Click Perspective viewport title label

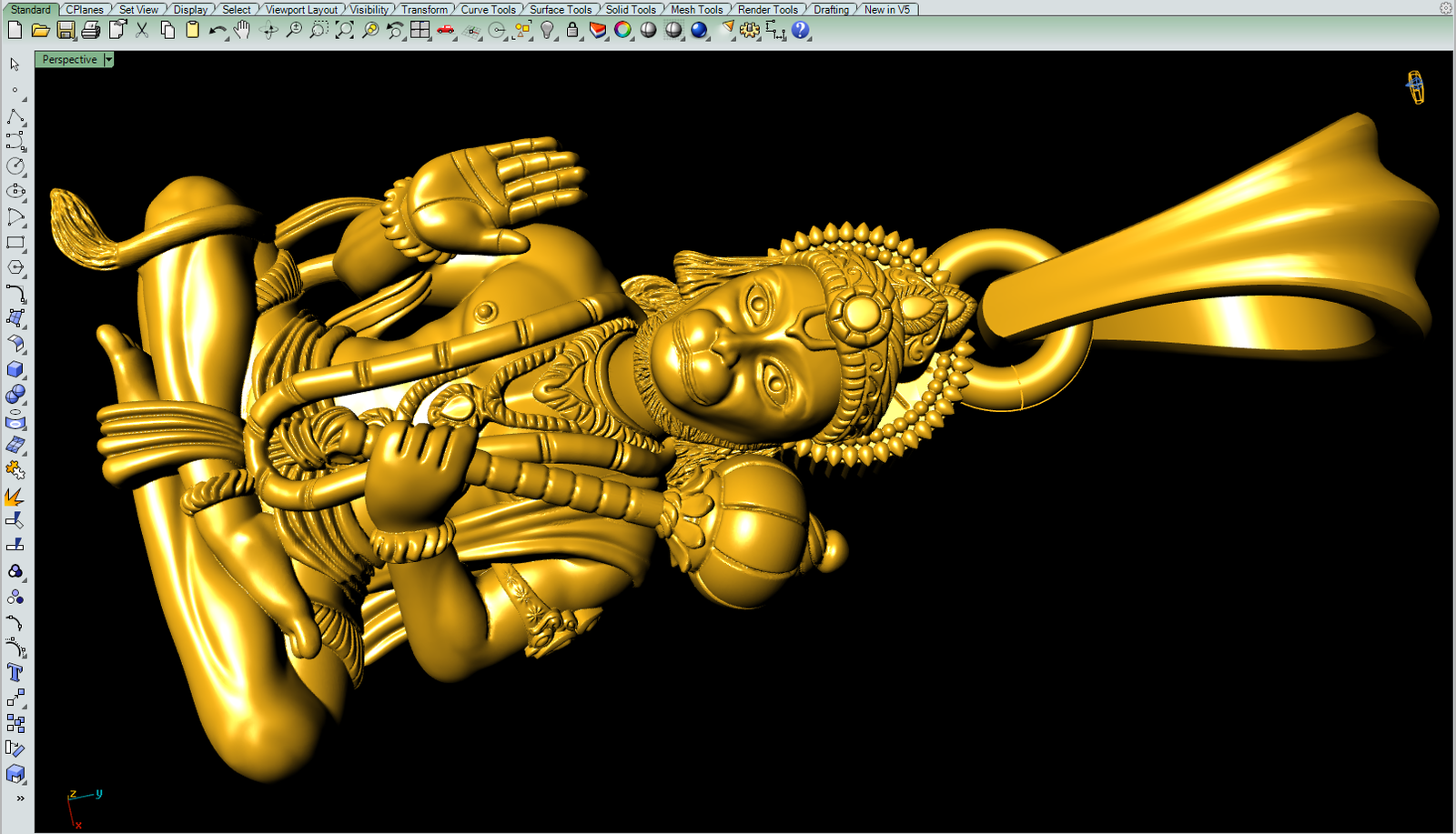click(69, 59)
